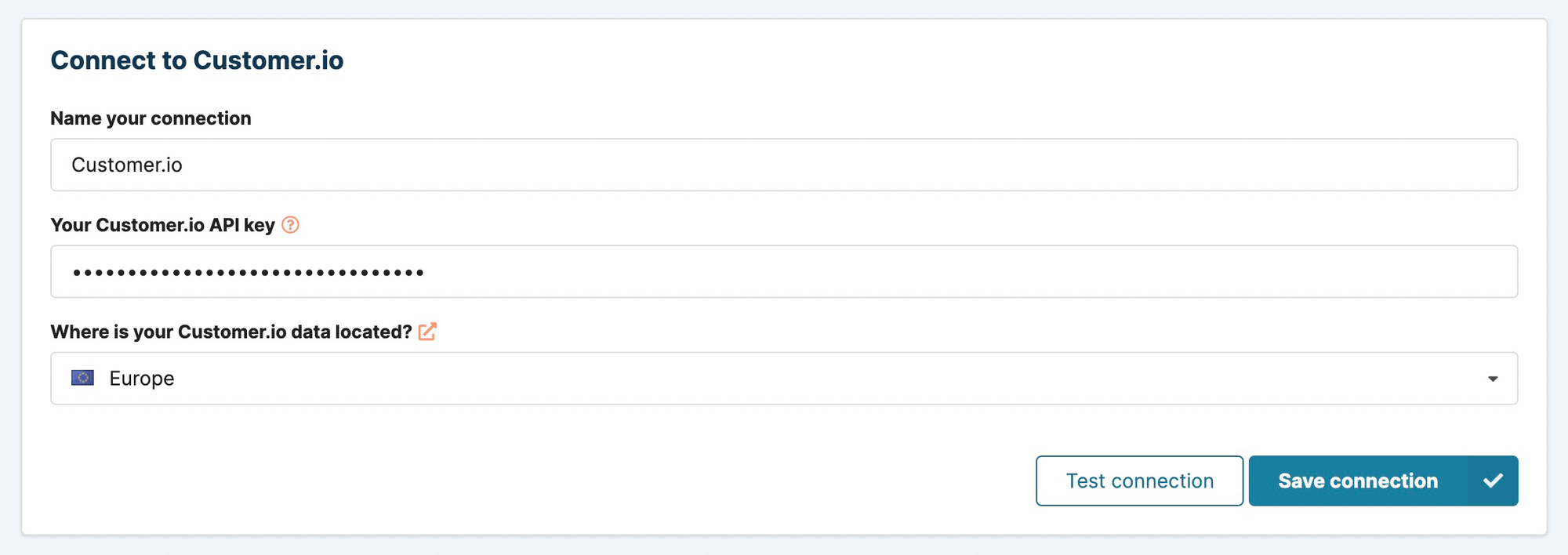Click the "Connect to Customer.io" heading
1568x555 pixels.
tap(197, 60)
